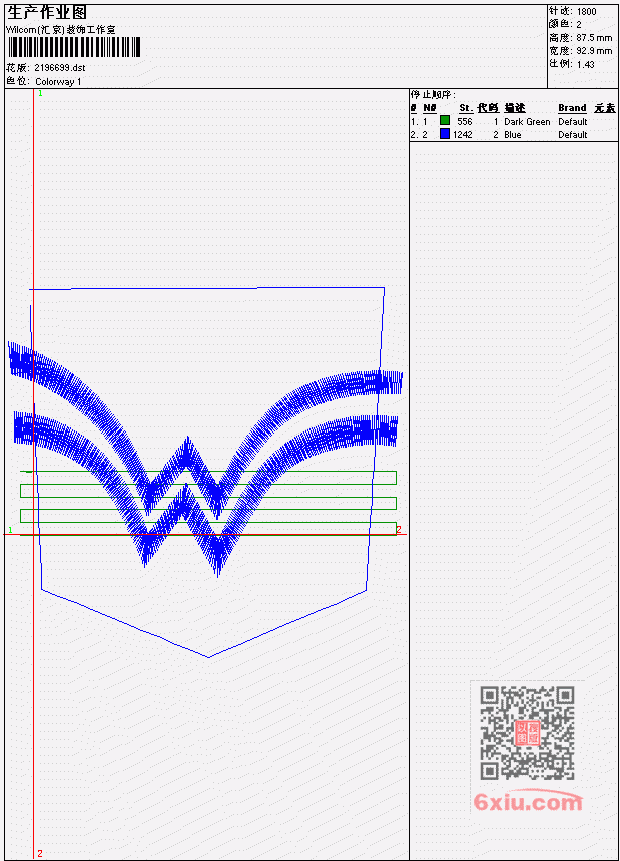The height and width of the screenshot is (861, 620).
Task: Click the 生产作业图 title
Action: (47, 13)
